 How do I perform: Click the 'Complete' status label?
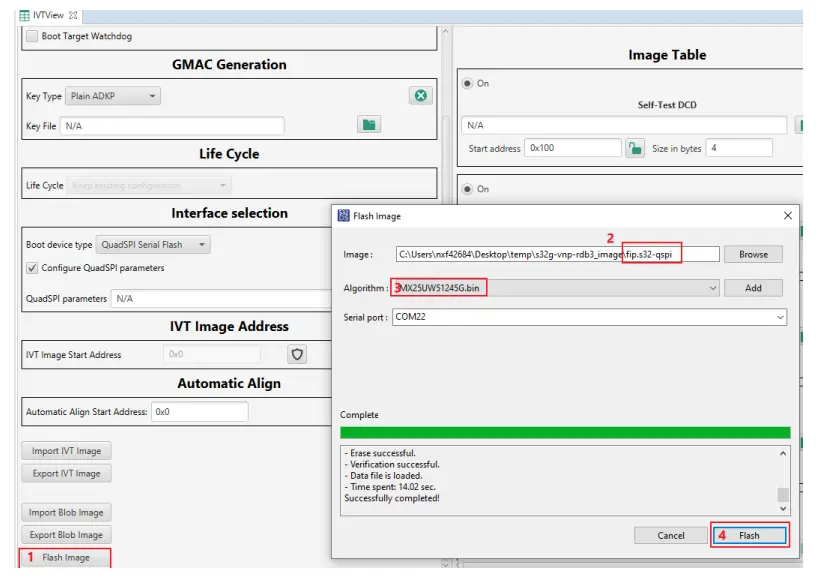[359, 415]
